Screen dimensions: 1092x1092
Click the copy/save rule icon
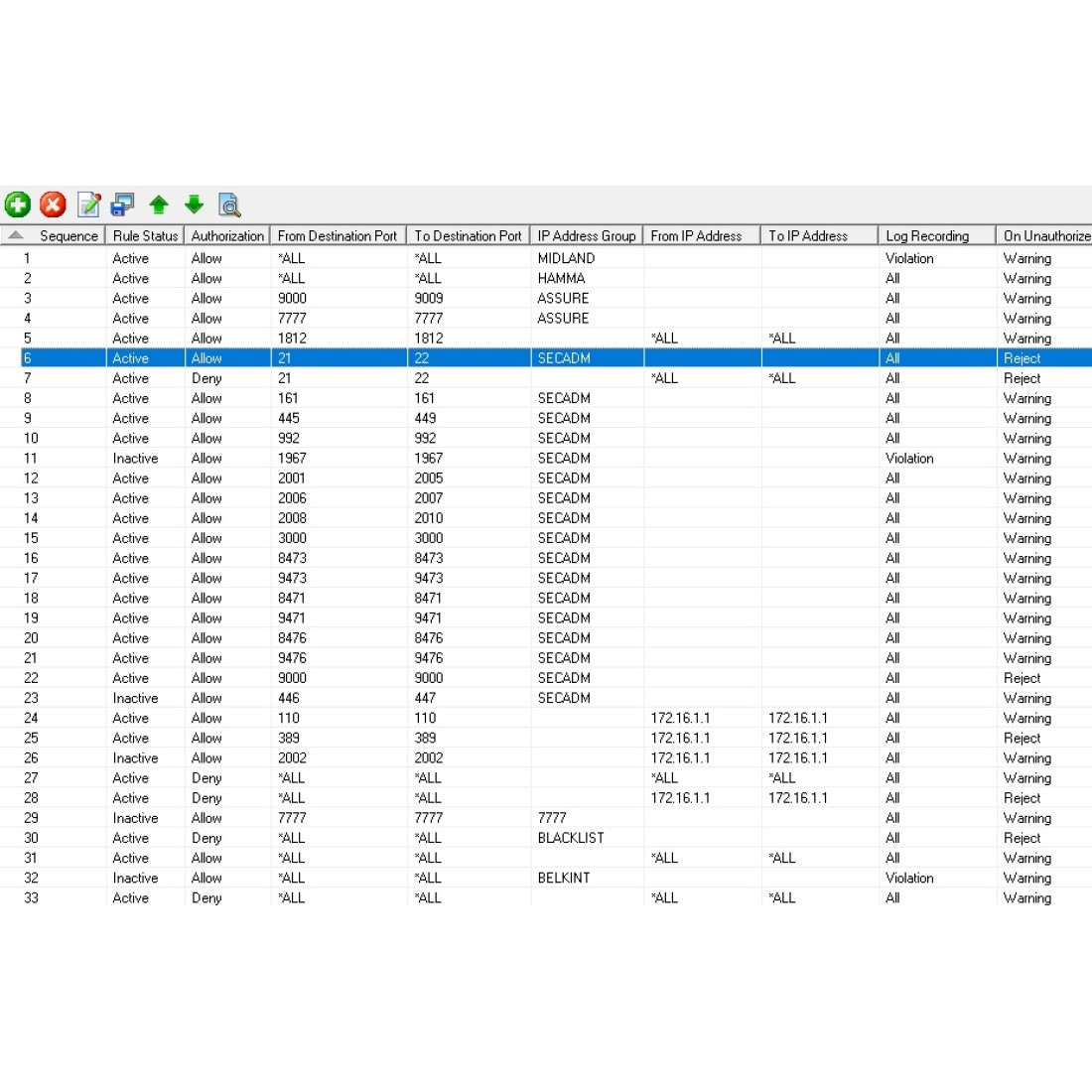tap(123, 205)
